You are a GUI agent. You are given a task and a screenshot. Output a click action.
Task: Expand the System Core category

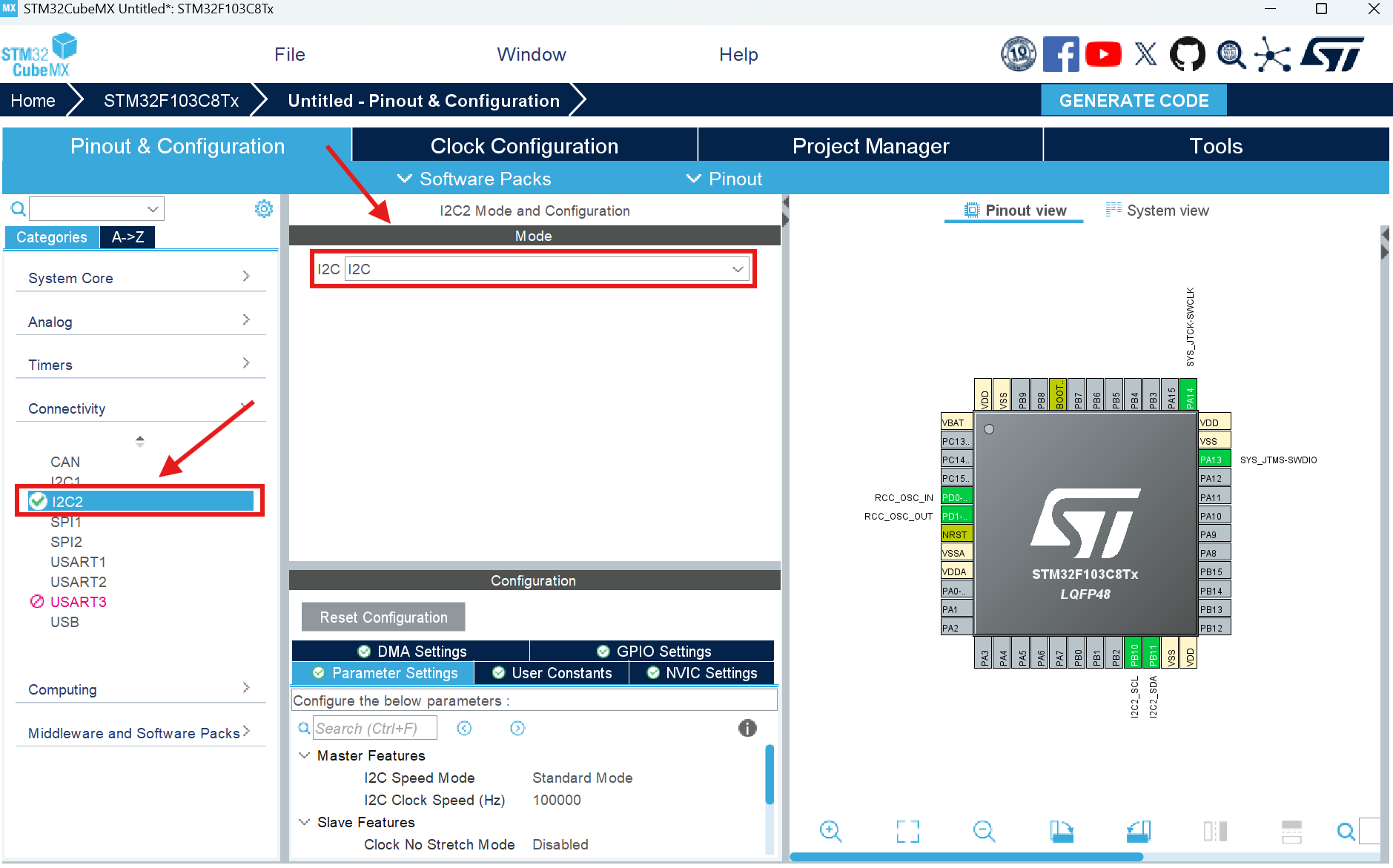pos(140,278)
